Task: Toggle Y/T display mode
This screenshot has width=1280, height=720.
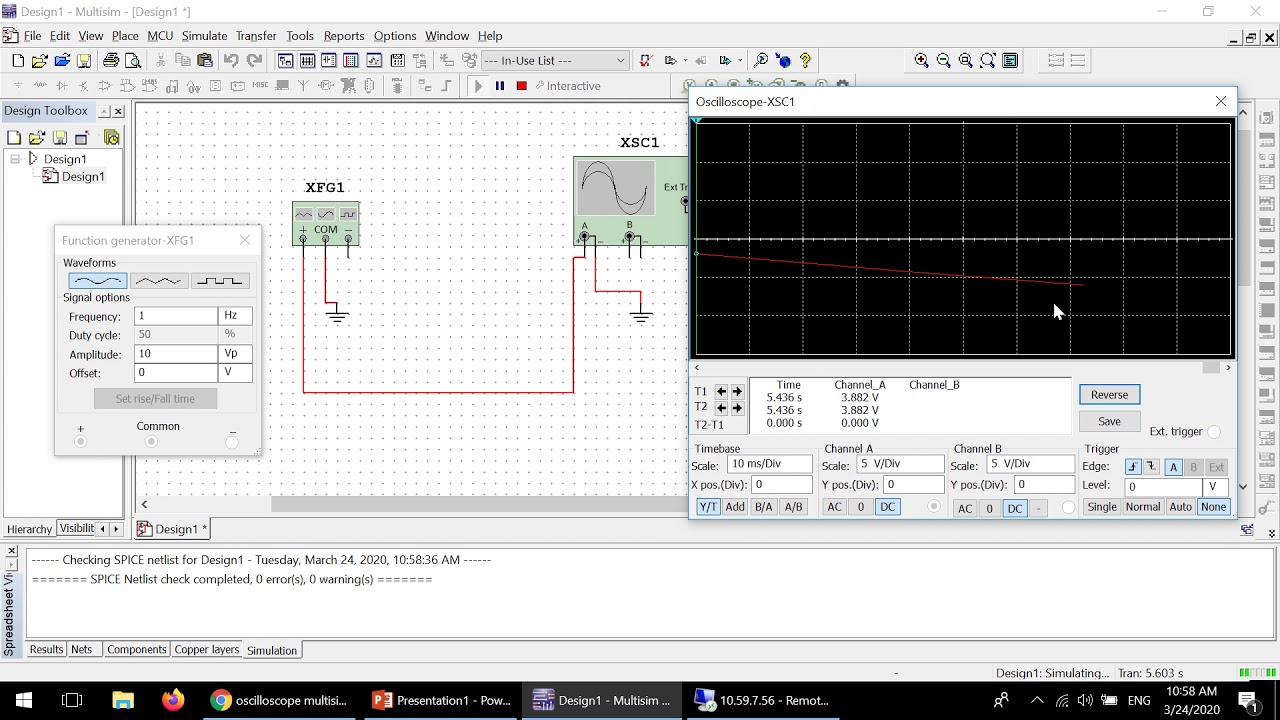Action: (x=708, y=507)
